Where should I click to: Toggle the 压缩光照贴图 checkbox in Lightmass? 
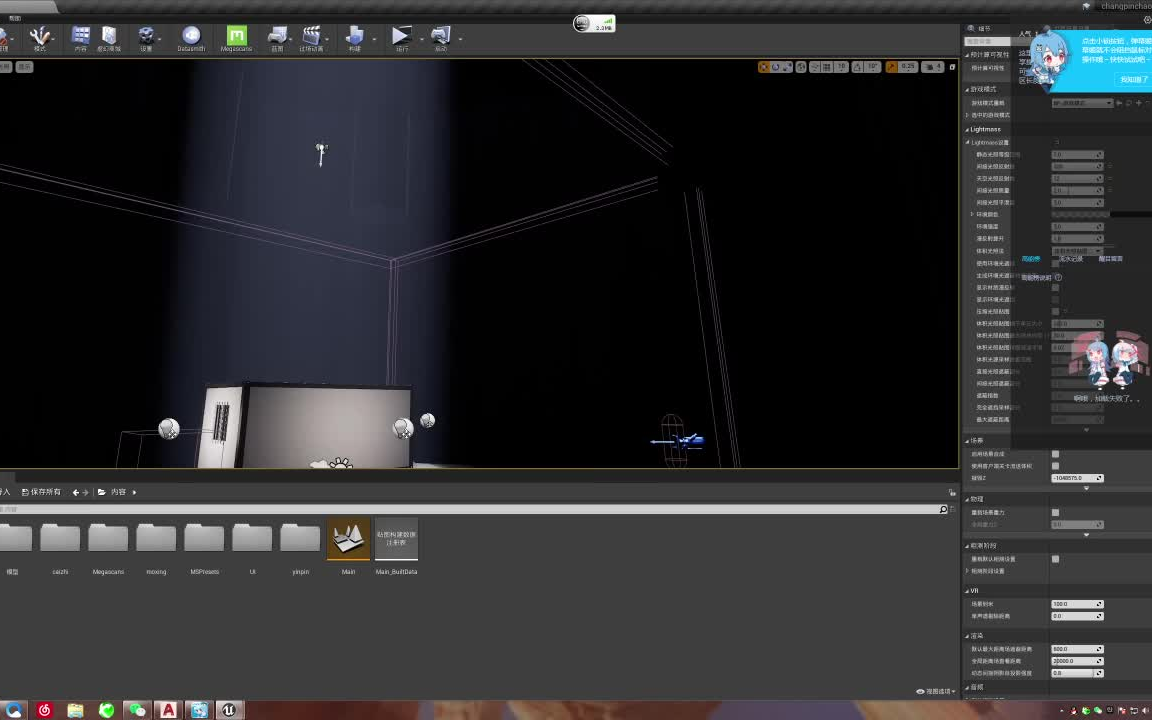[1056, 311]
